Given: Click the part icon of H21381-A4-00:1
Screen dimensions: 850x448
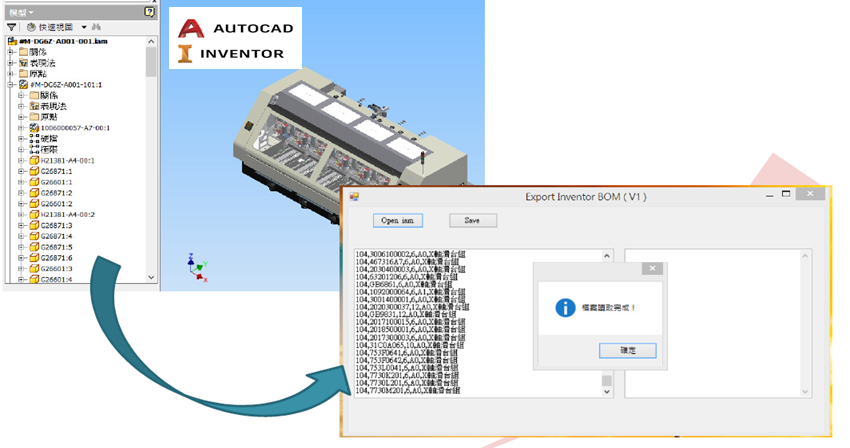Looking at the screenshot, I should tap(34, 161).
